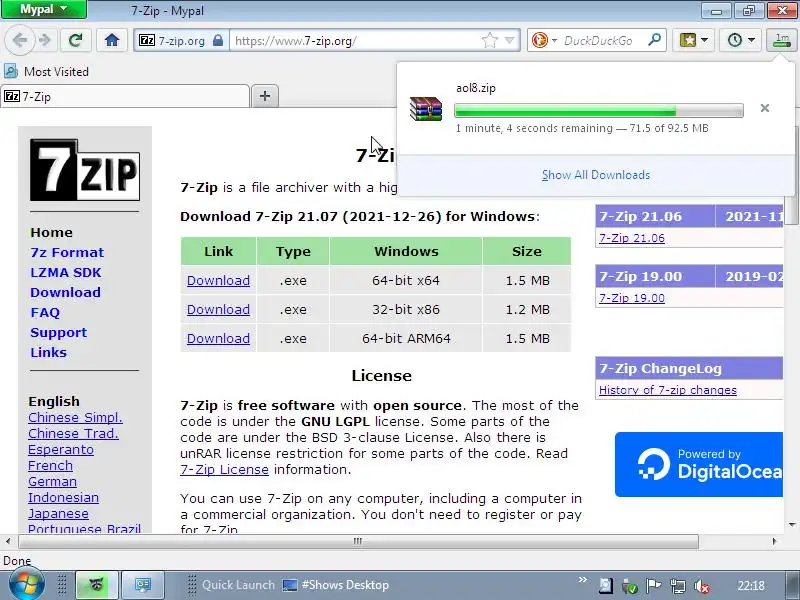The height and width of the screenshot is (600, 800).
Task: Open the 7-Zip 19.00 news link
Action: tap(632, 298)
